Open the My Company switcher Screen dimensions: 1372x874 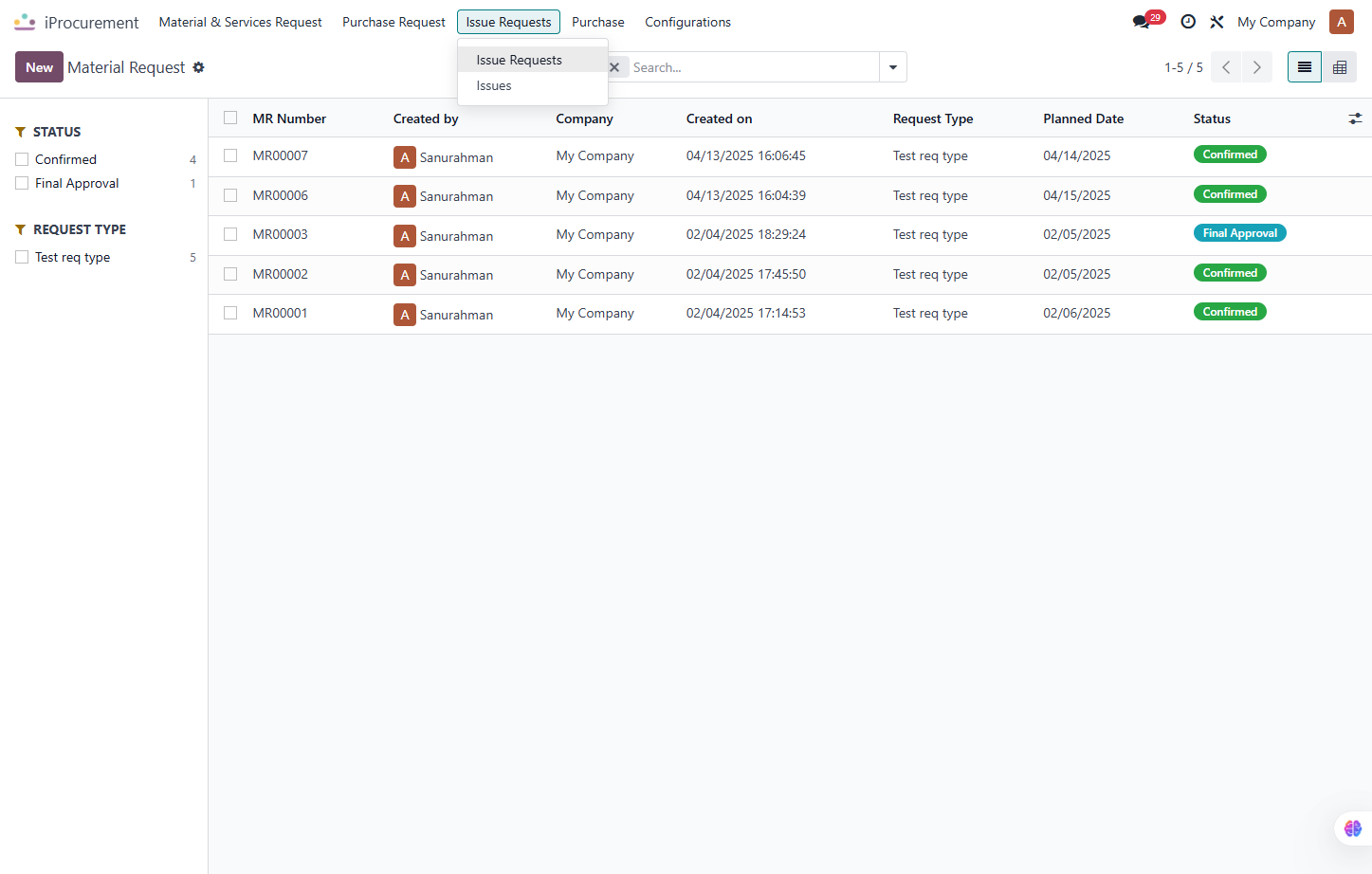[1276, 22]
